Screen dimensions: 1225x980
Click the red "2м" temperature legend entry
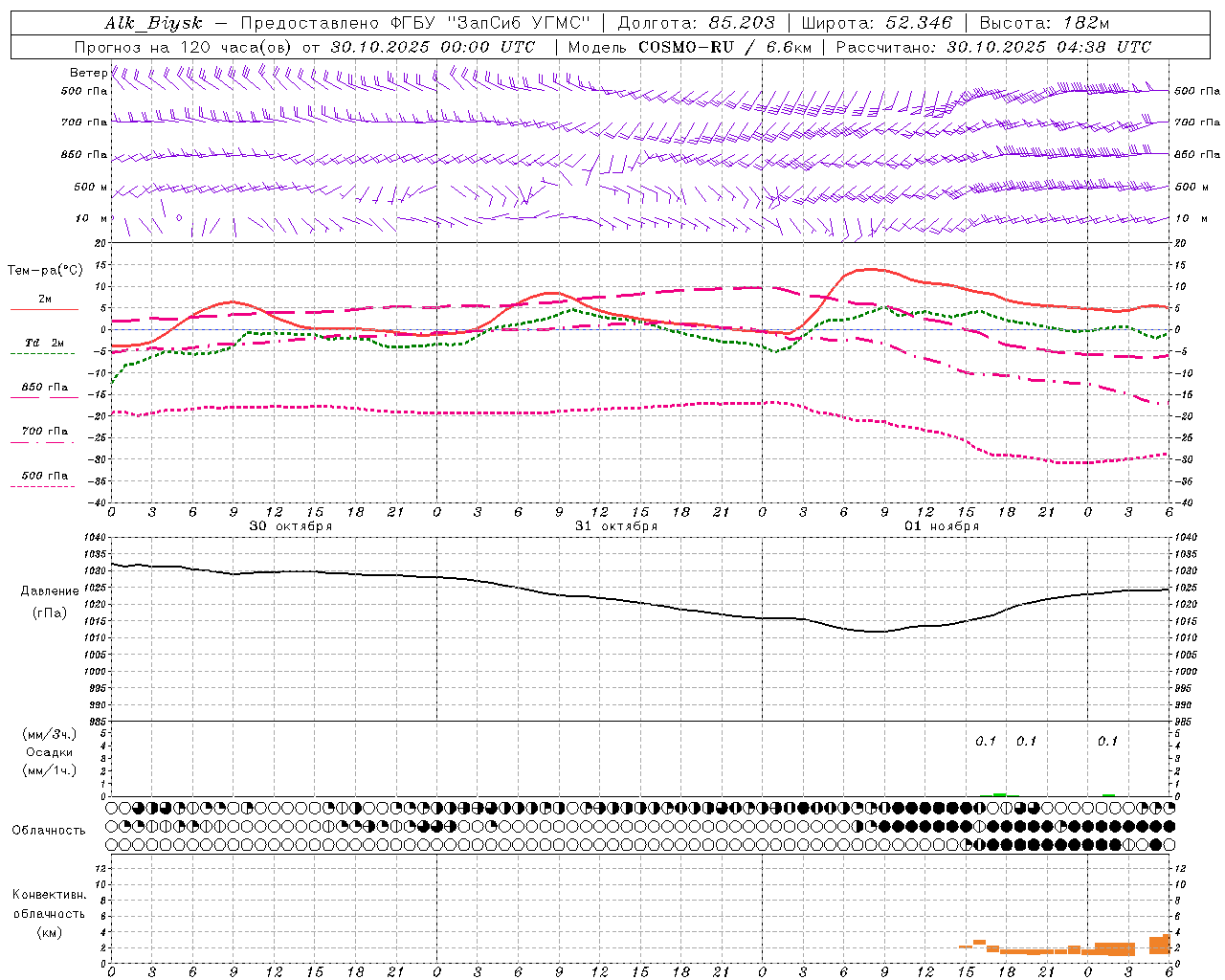point(45,300)
